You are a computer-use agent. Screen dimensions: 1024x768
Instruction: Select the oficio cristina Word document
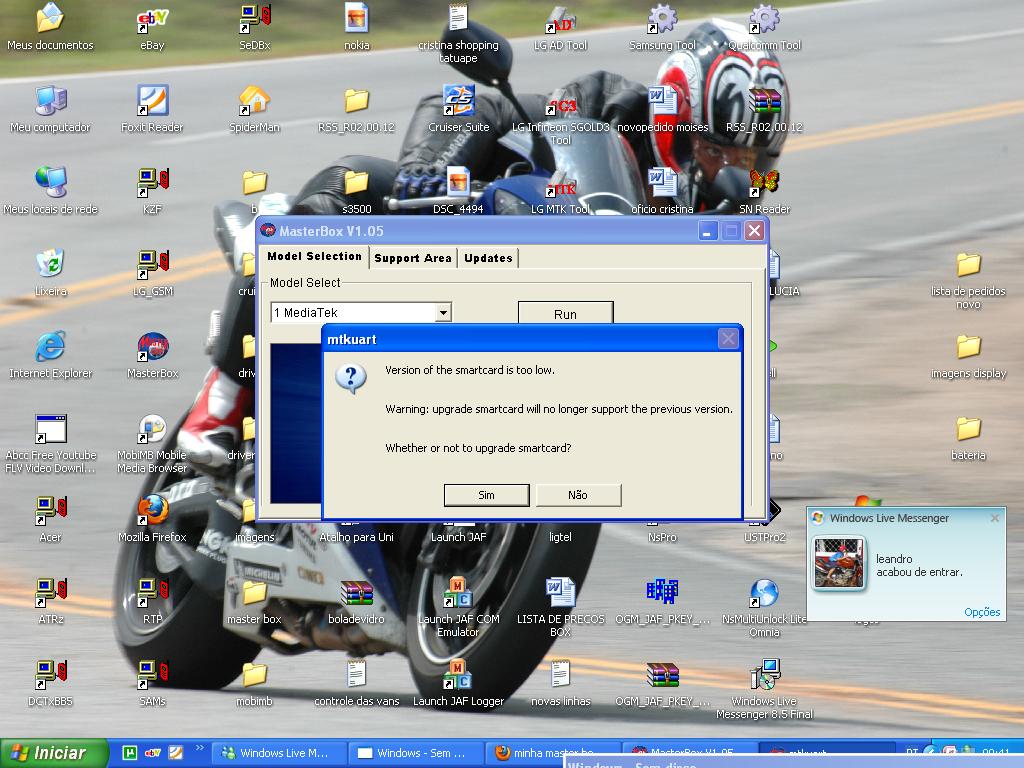tap(662, 191)
